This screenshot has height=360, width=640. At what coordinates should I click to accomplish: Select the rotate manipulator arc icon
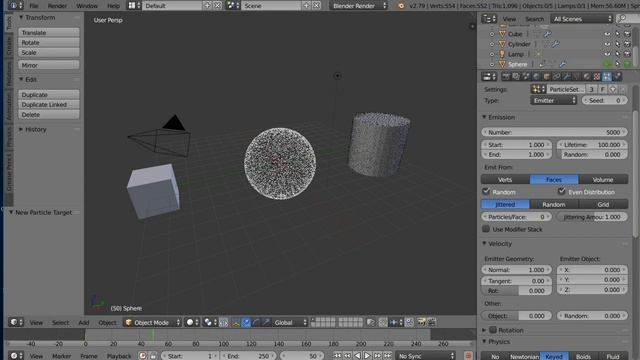click(256, 322)
